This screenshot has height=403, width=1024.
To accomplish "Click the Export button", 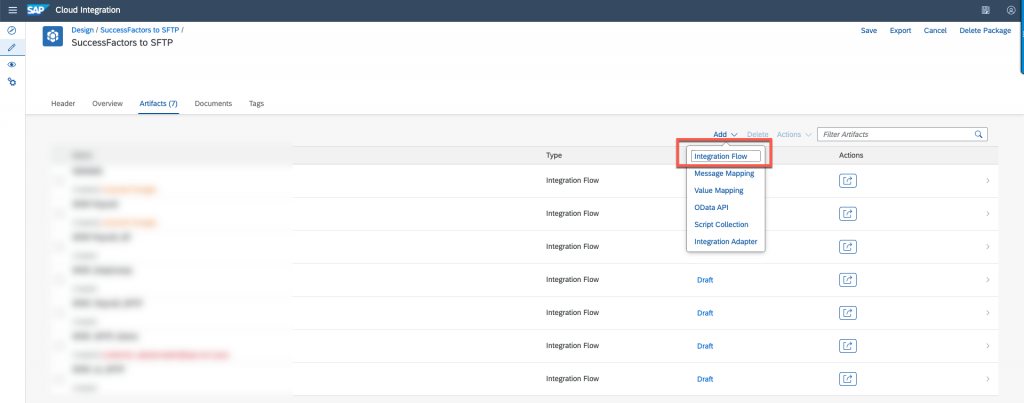I will (901, 31).
